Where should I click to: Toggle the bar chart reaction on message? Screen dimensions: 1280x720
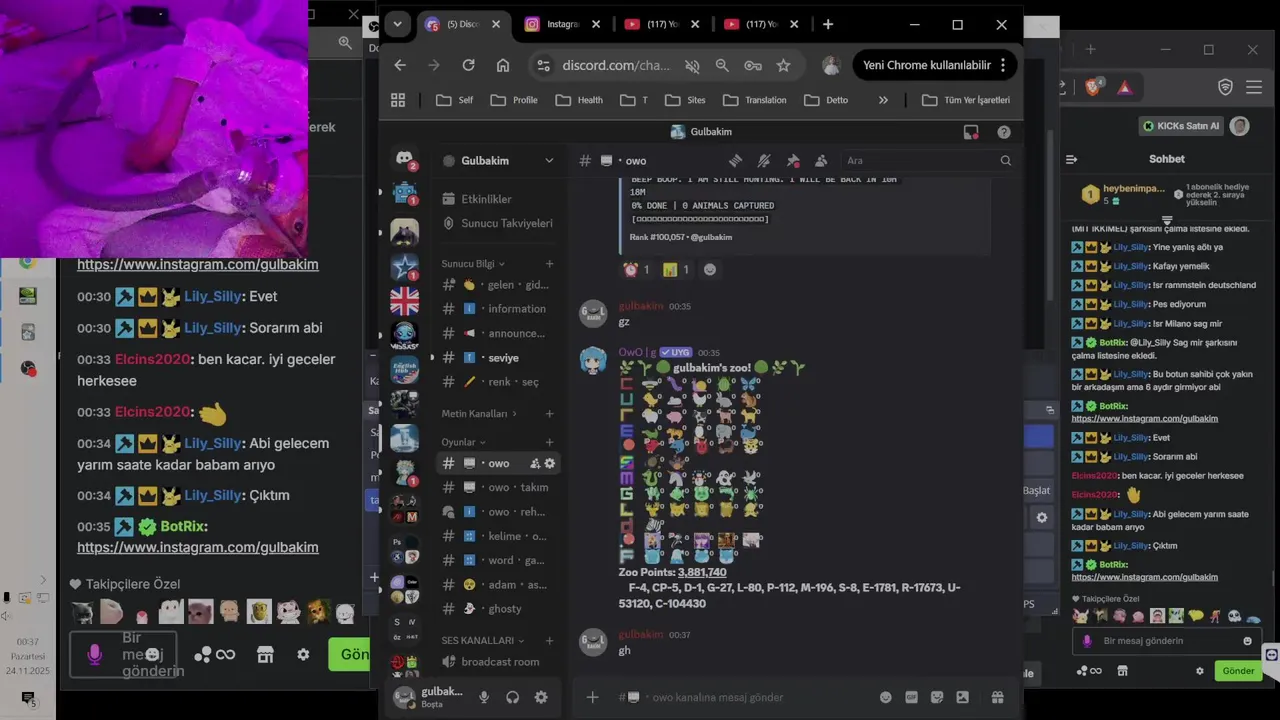pyautogui.click(x=676, y=269)
